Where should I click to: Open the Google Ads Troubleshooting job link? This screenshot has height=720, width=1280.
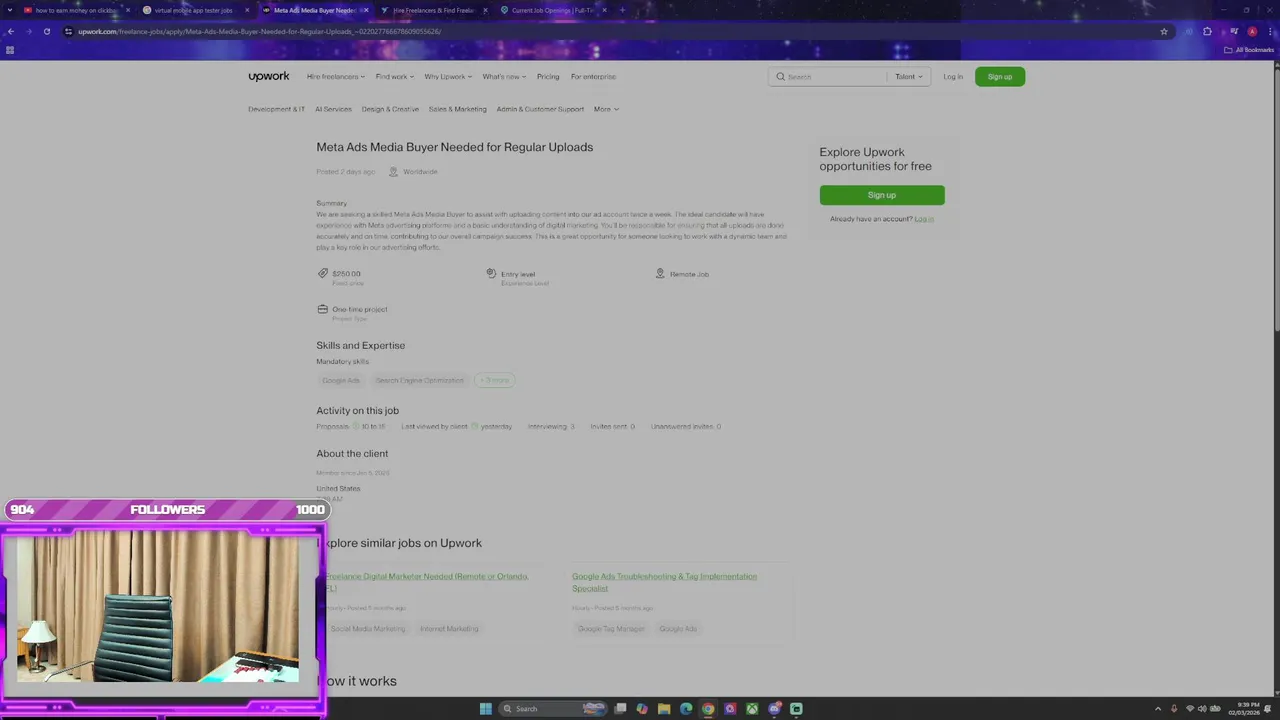(664, 582)
